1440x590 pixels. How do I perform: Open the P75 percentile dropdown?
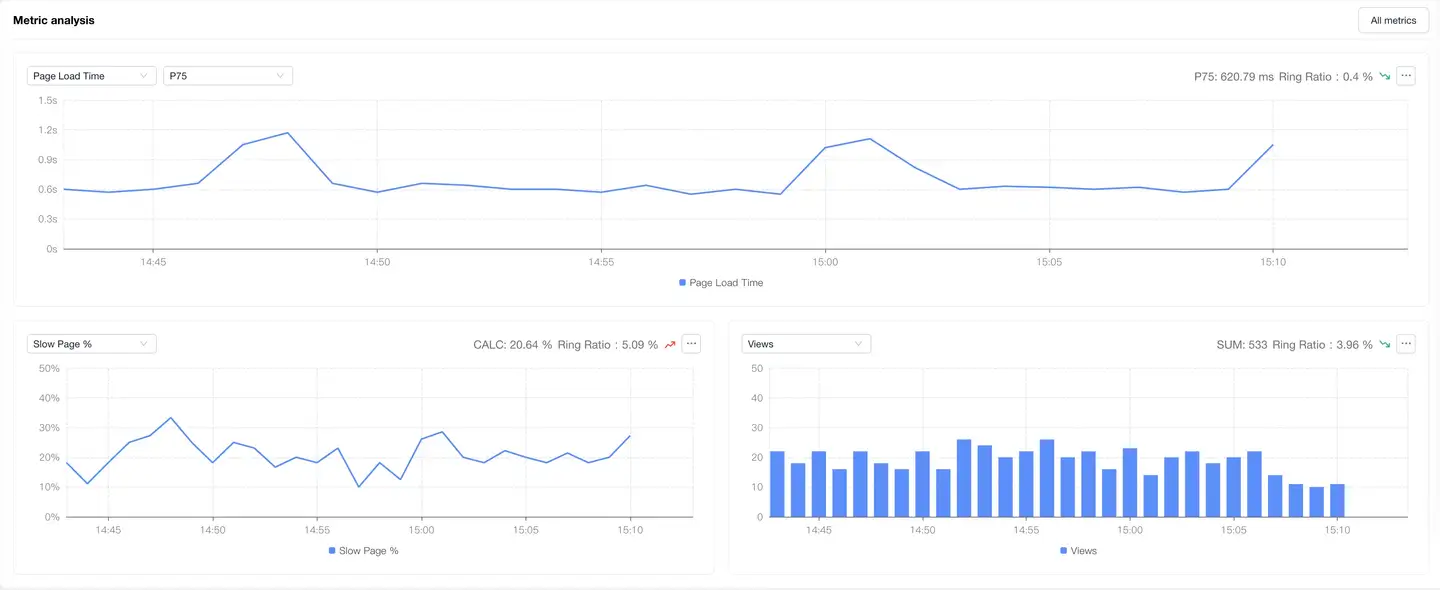(x=228, y=76)
